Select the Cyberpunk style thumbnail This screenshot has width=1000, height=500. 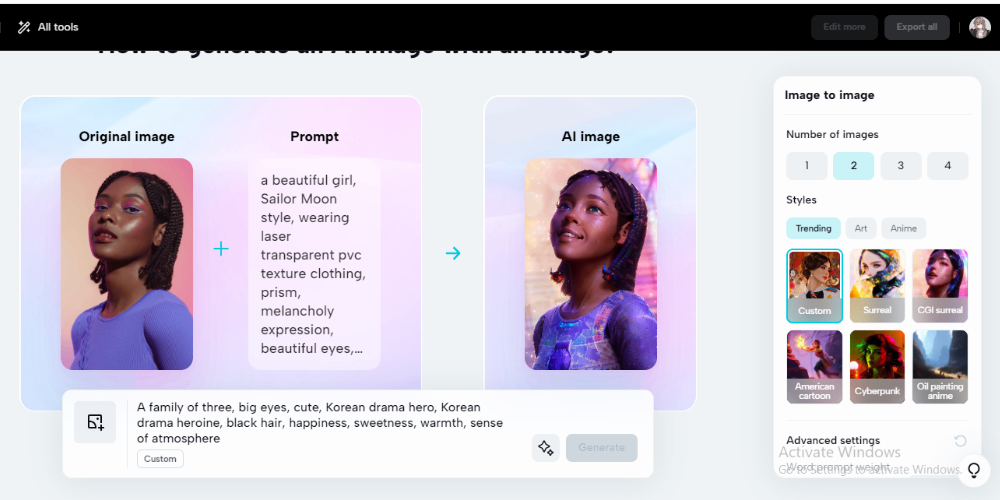pyautogui.click(x=877, y=367)
